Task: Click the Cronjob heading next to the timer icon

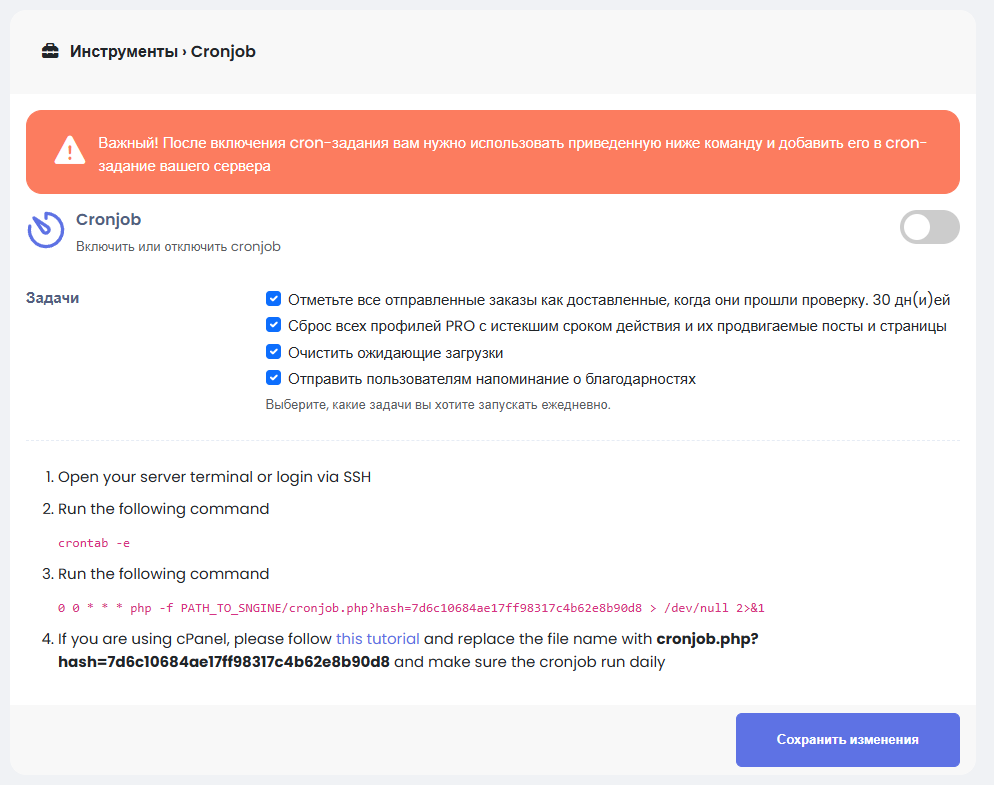Action: click(x=109, y=220)
